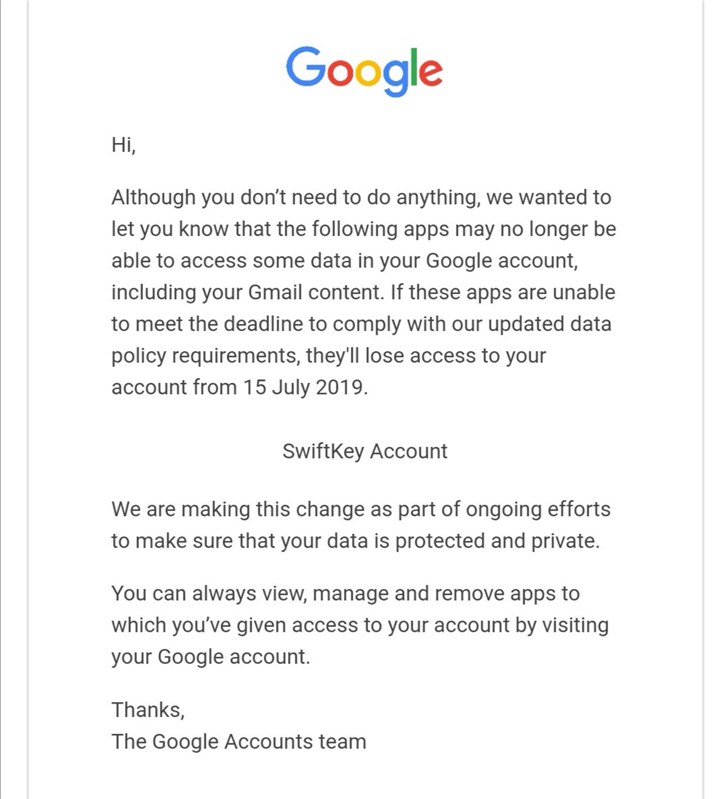Click the Google logo at the top

[364, 69]
